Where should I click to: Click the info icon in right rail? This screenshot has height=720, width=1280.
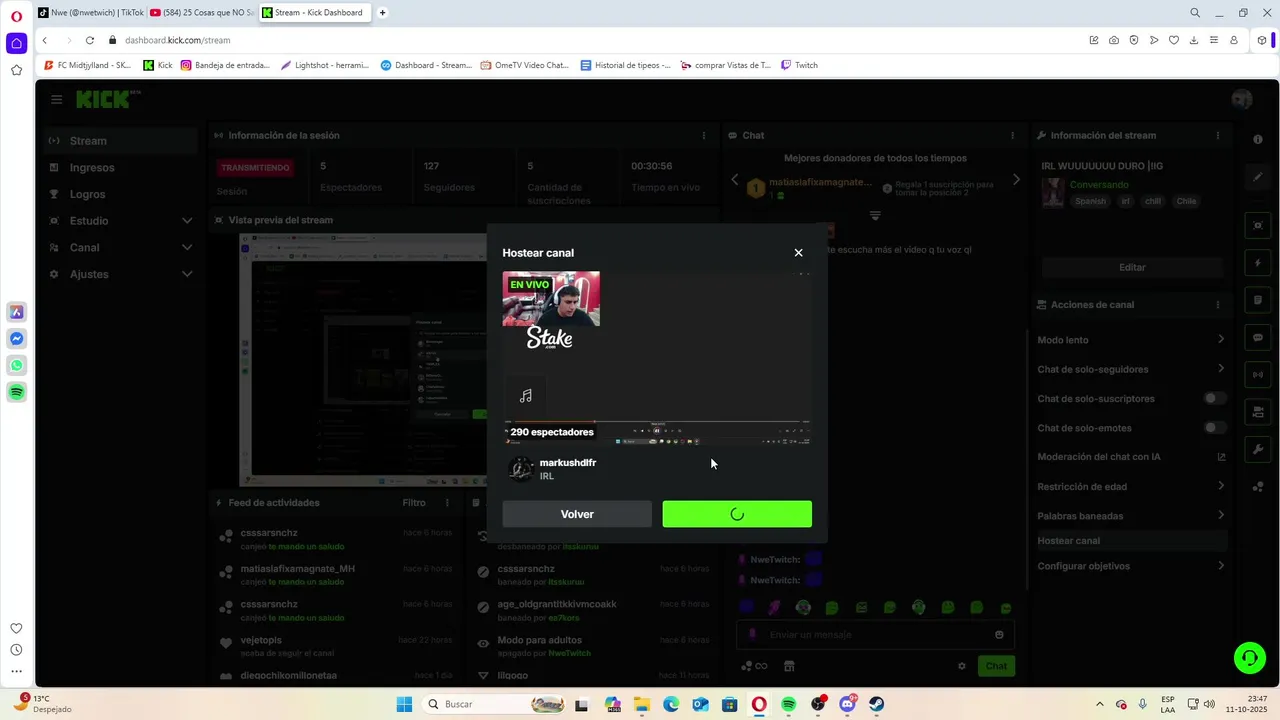click(x=1258, y=140)
